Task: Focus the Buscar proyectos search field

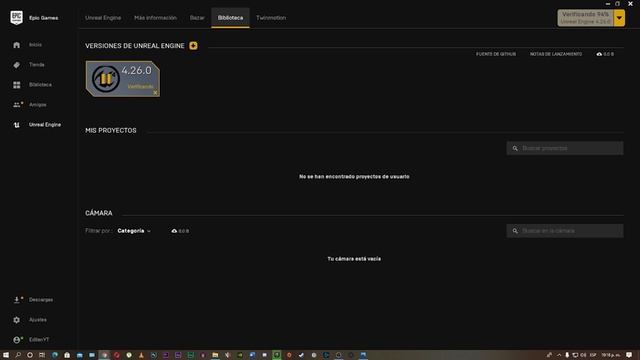Action: (565, 148)
